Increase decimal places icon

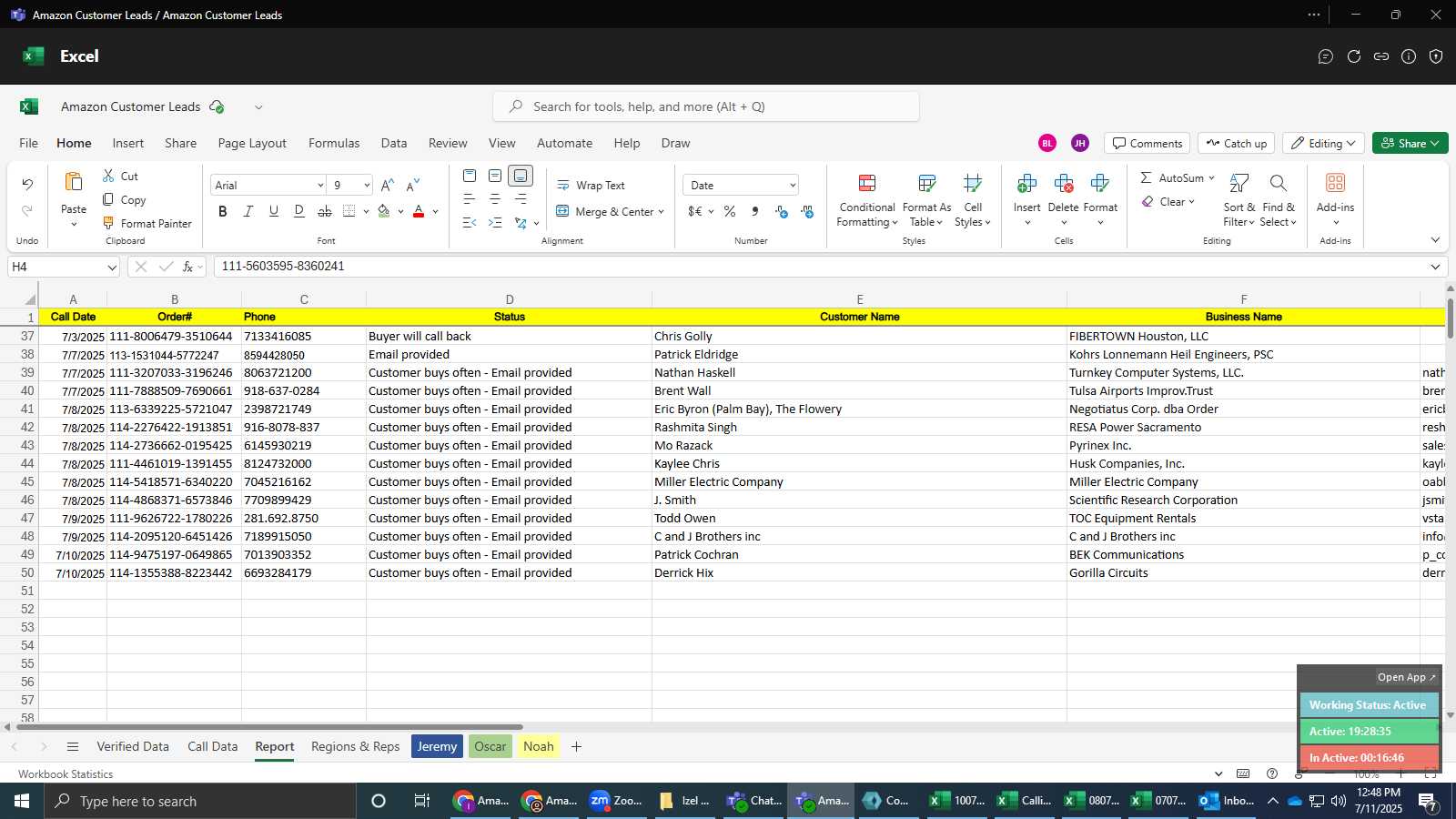(x=781, y=211)
